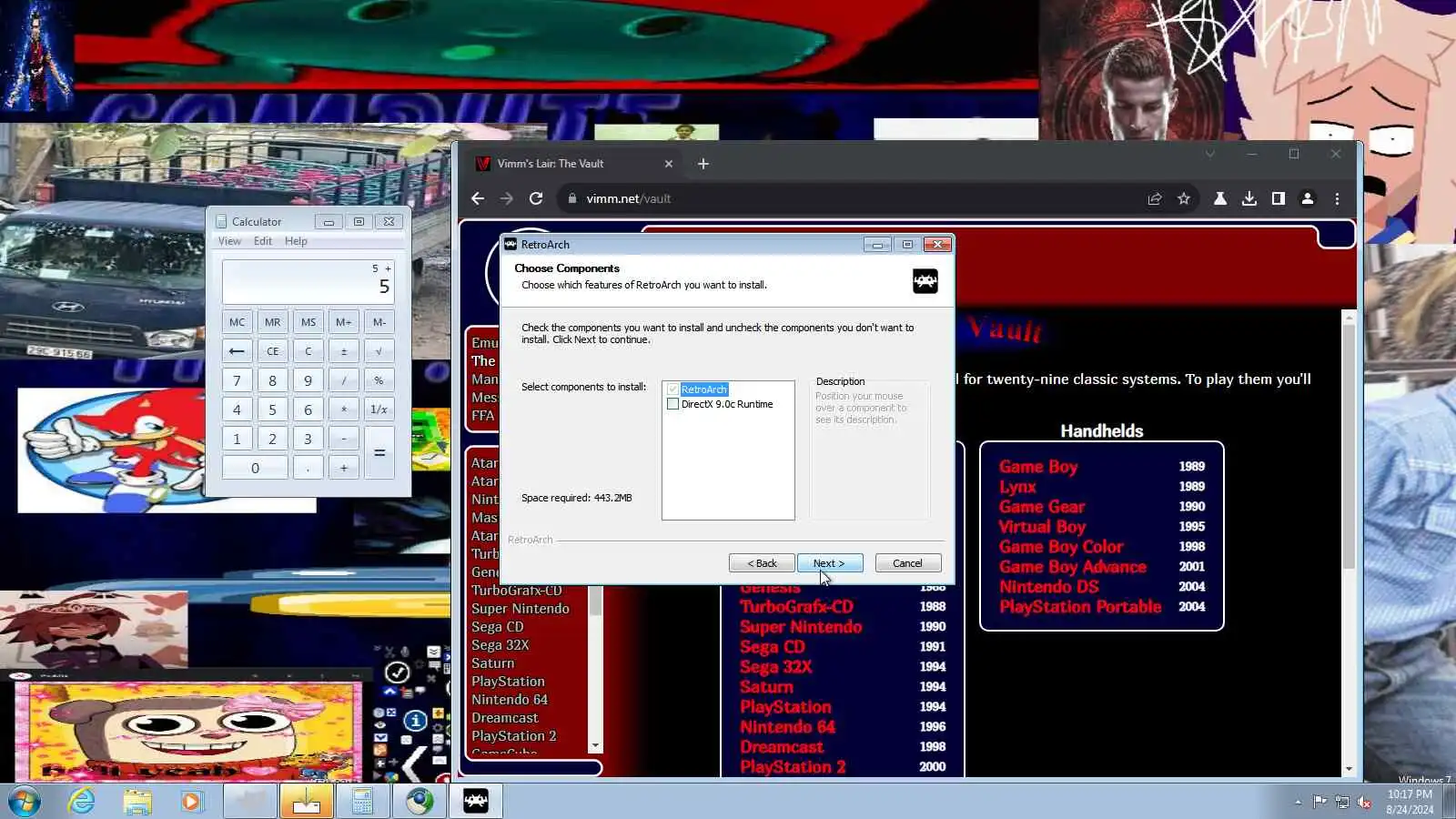This screenshot has height=819, width=1456.
Task: Launch Internet Explorer from taskbar
Action: pyautogui.click(x=82, y=801)
